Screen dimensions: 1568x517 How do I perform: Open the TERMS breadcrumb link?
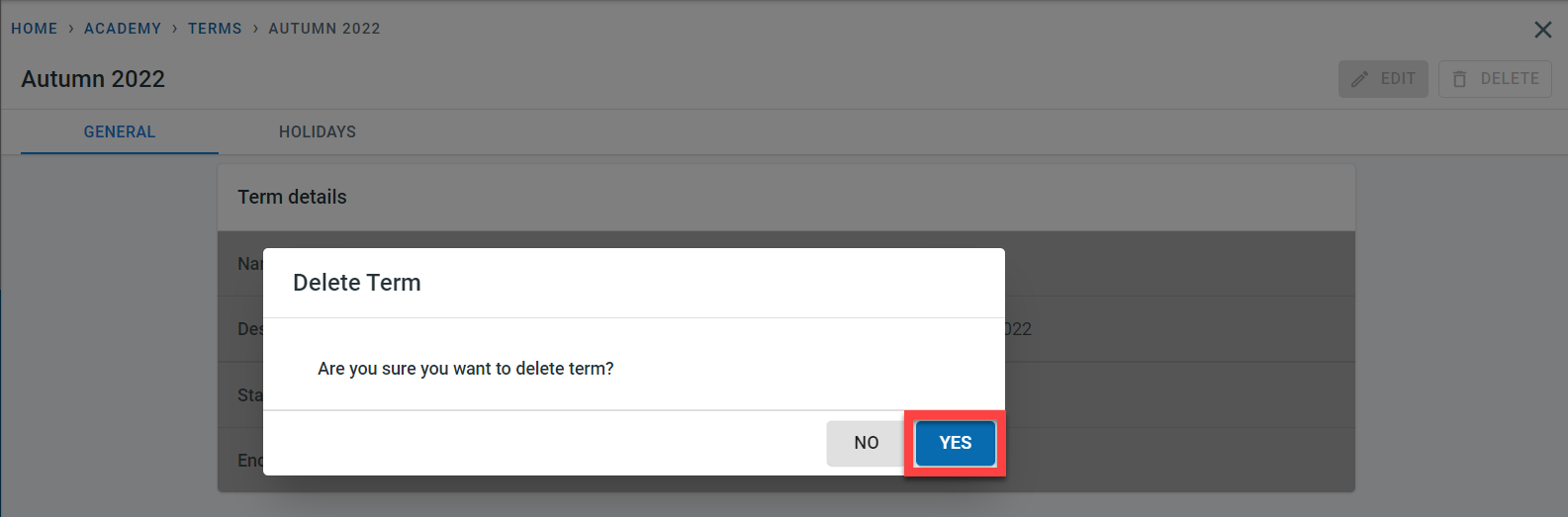(x=215, y=29)
